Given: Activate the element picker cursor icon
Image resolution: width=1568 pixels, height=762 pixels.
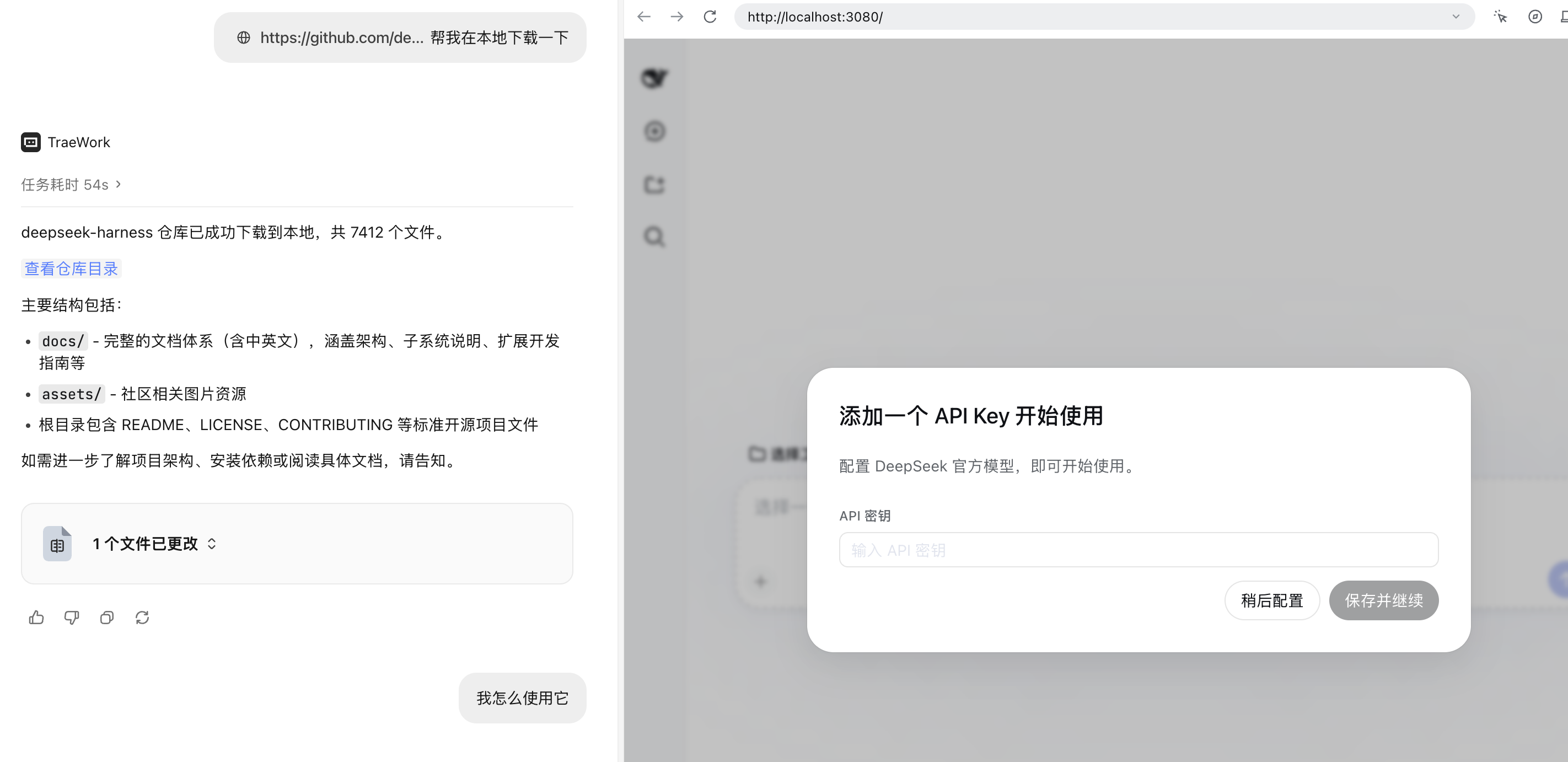Looking at the screenshot, I should pyautogui.click(x=1500, y=17).
